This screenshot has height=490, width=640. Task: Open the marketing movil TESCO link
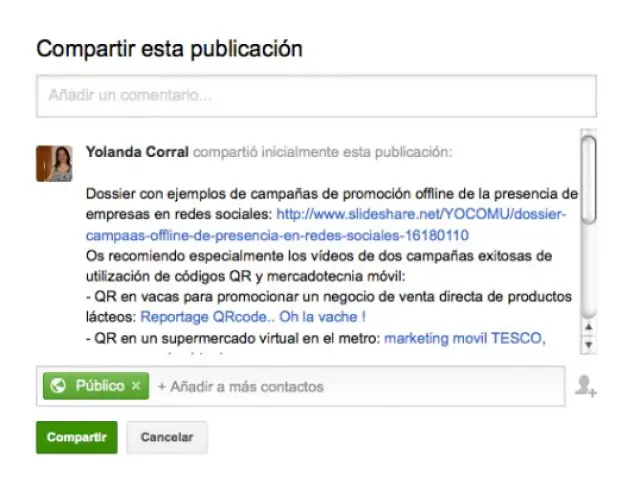(464, 338)
